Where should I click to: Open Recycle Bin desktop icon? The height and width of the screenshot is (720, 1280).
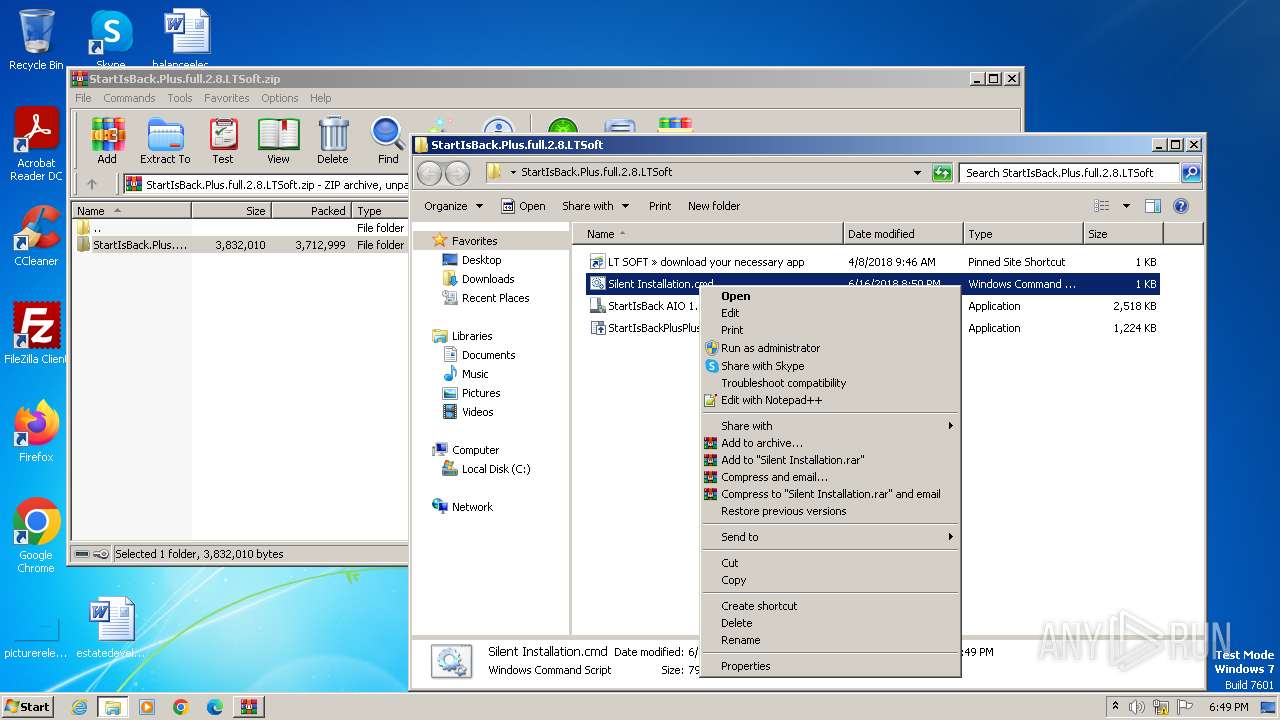(36, 40)
